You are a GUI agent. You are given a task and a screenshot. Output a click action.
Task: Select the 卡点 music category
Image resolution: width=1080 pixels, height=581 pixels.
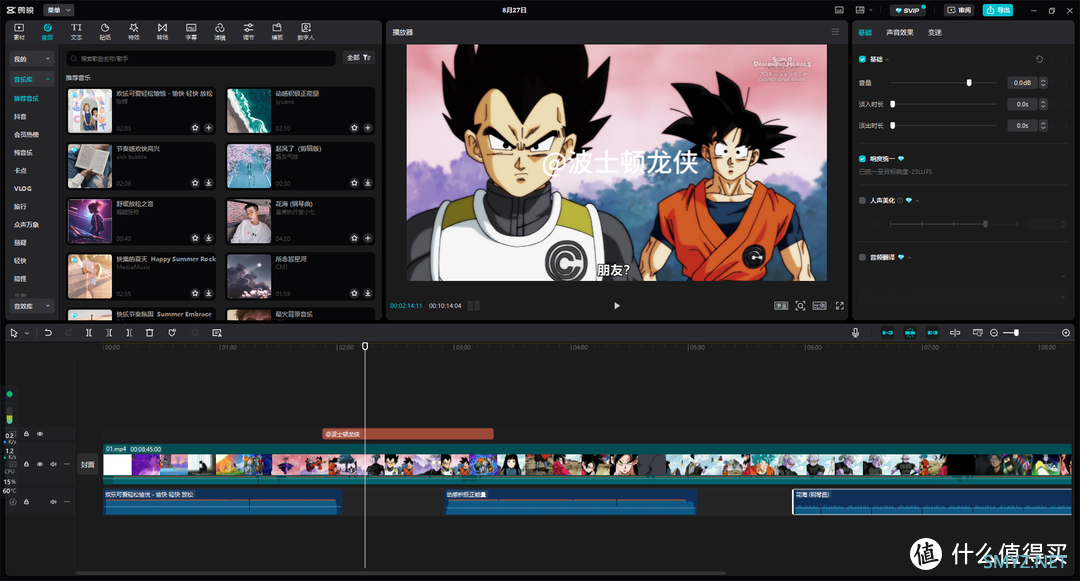[x=20, y=170]
